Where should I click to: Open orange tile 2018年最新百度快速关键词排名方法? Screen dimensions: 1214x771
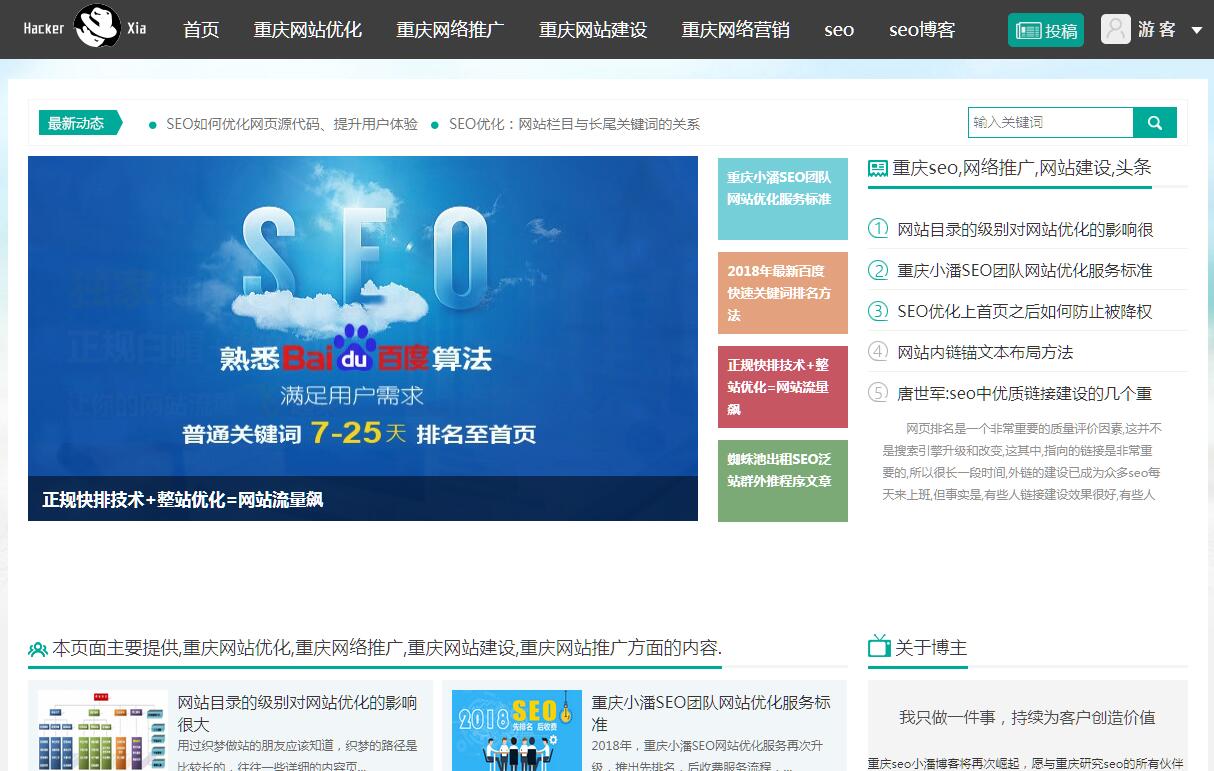783,293
